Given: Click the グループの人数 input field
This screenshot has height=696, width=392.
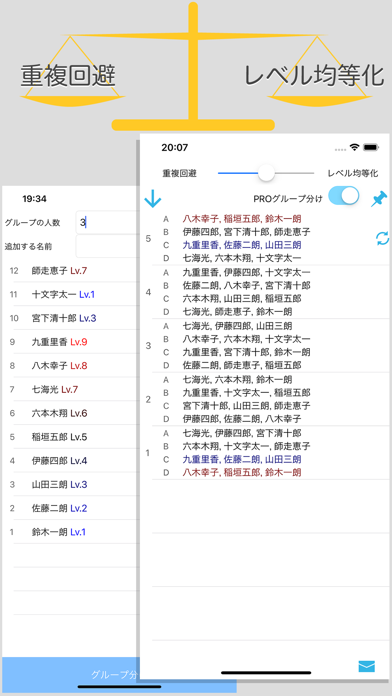Looking at the screenshot, I should point(106,222).
